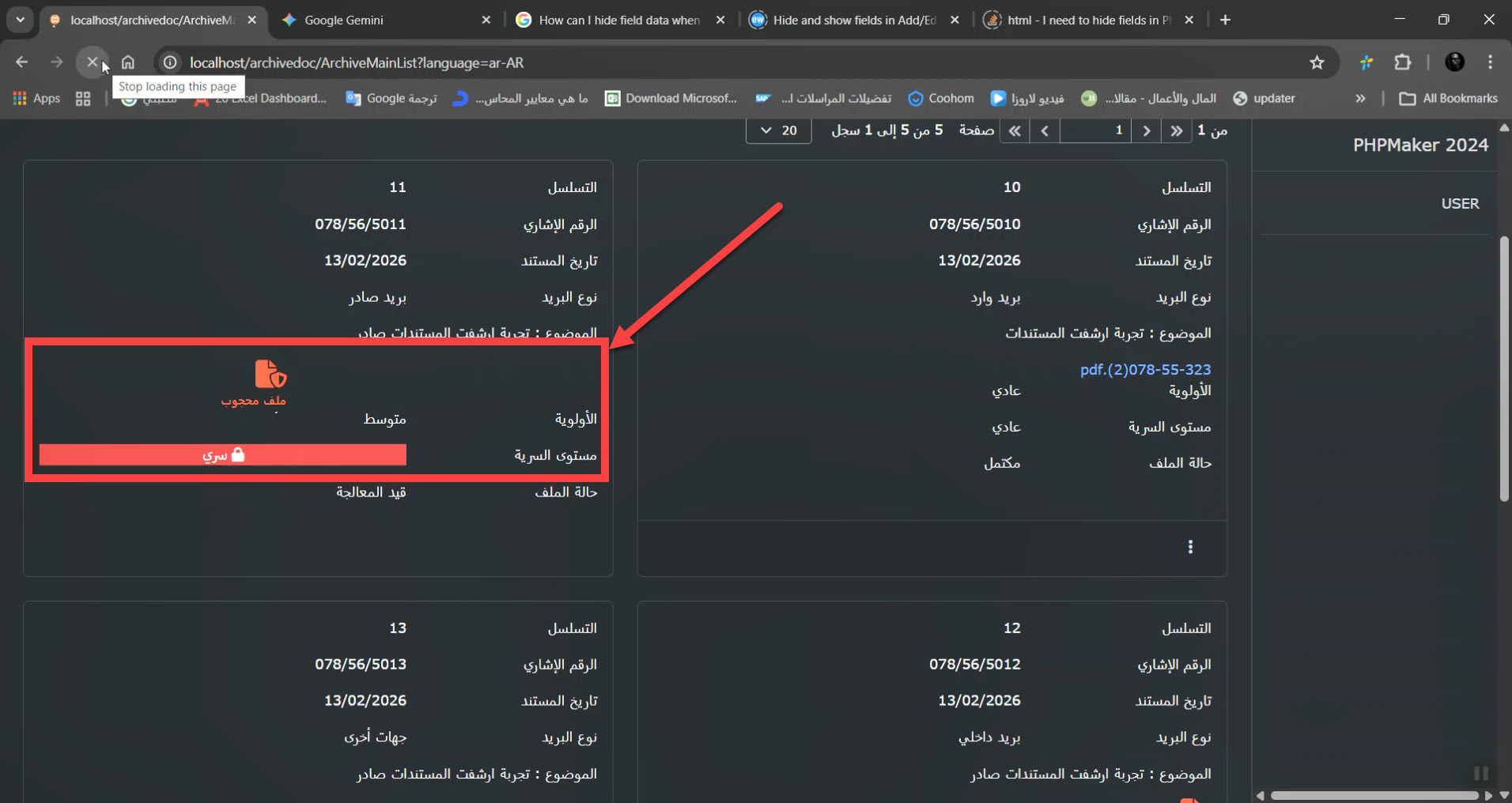Open the Chrome three-dot menu
The width and height of the screenshot is (1512, 803).
pos(1490,62)
